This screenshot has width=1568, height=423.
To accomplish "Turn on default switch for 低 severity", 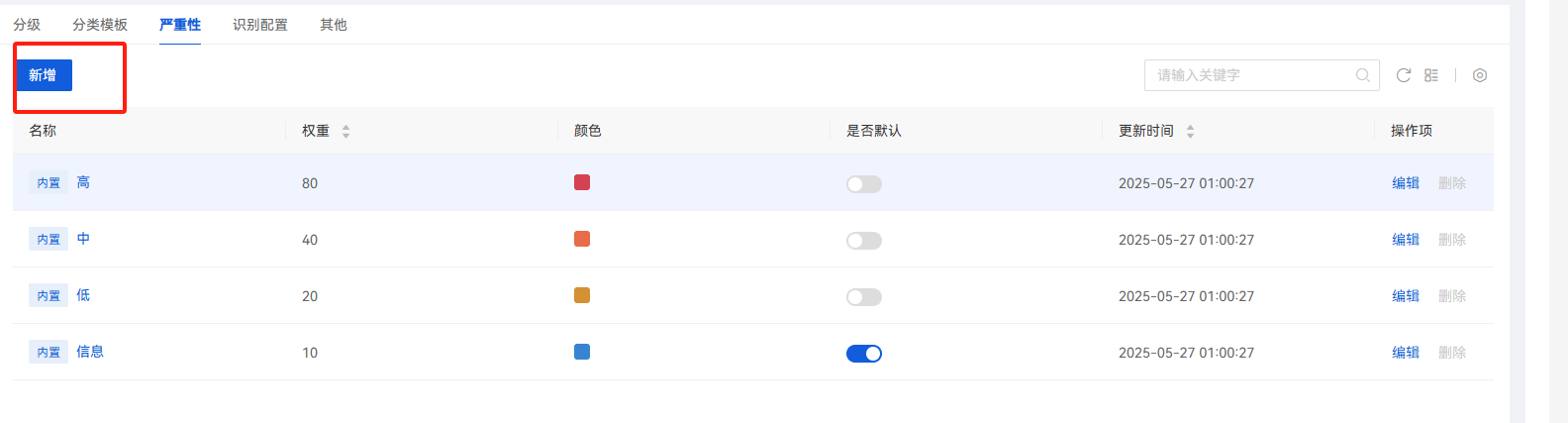I will (863, 297).
